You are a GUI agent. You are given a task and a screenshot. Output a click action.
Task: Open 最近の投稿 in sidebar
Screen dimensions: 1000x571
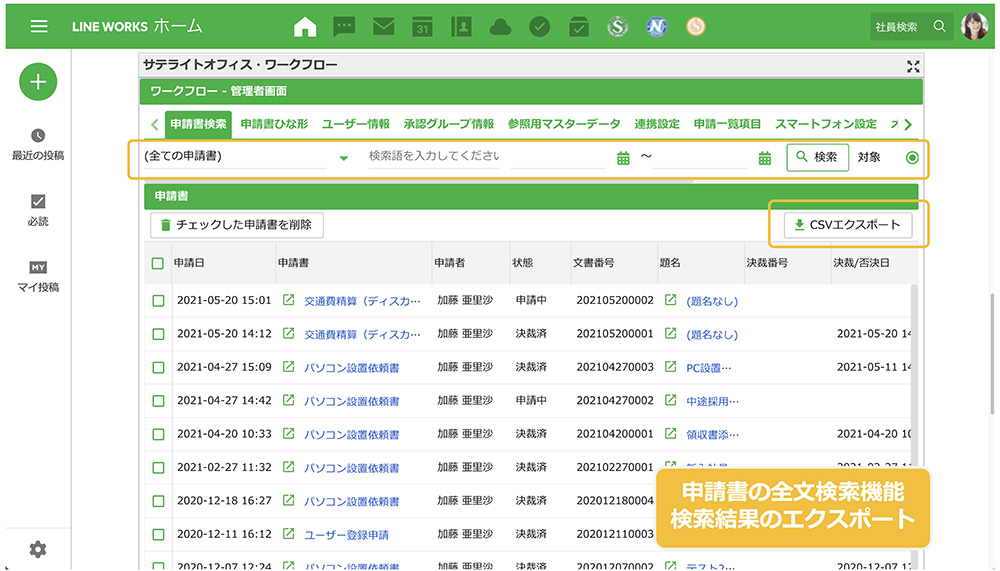[x=38, y=145]
